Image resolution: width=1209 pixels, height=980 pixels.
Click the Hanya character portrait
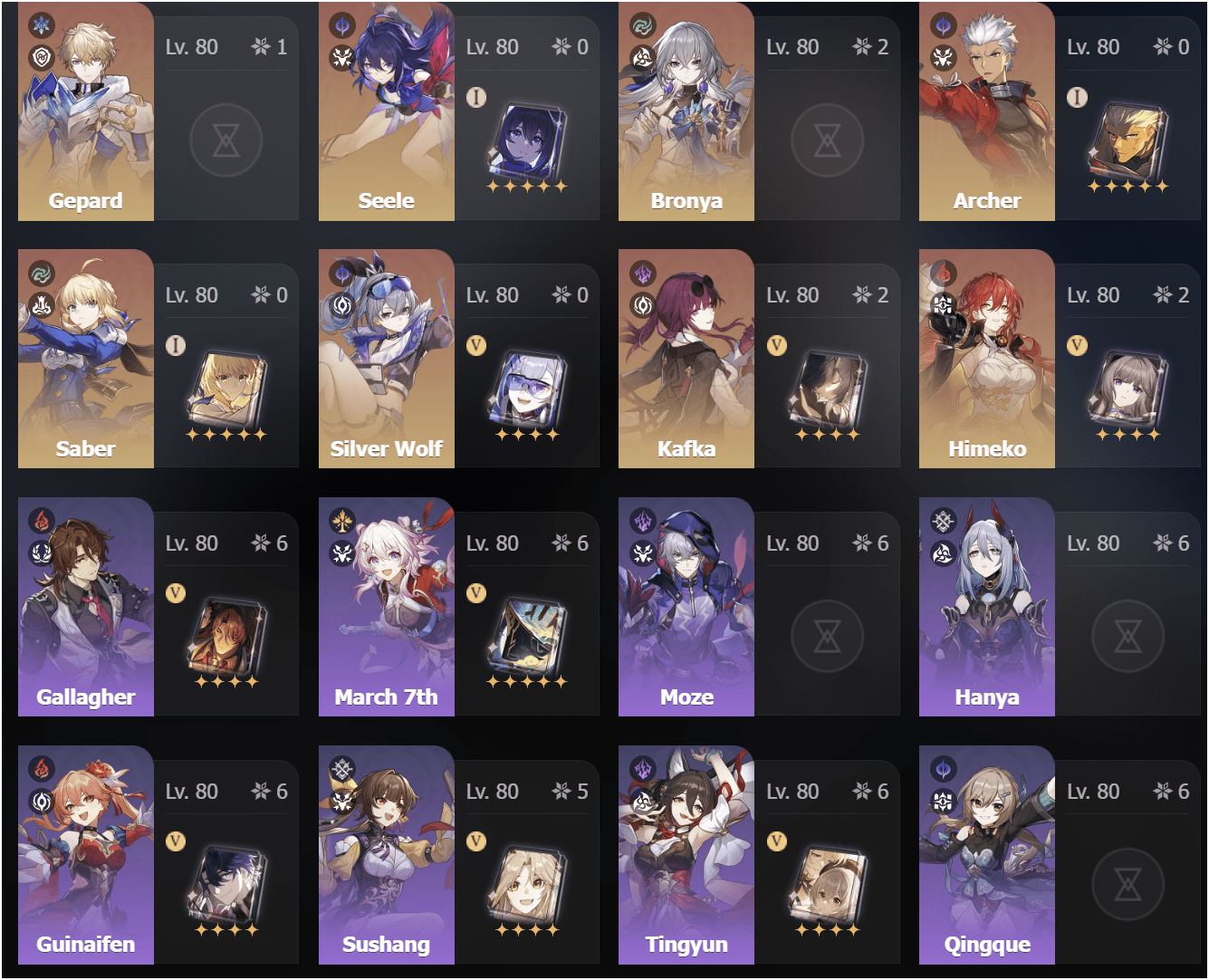click(x=987, y=607)
